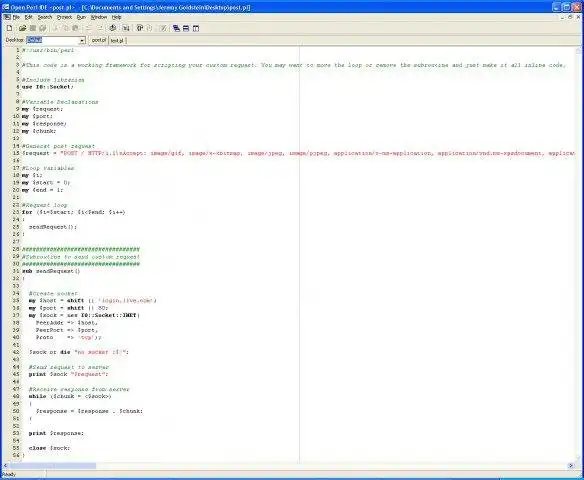Viewport: 584px width, 480px height.
Task: Click the Undo toolbar icon
Action: click(89, 28)
